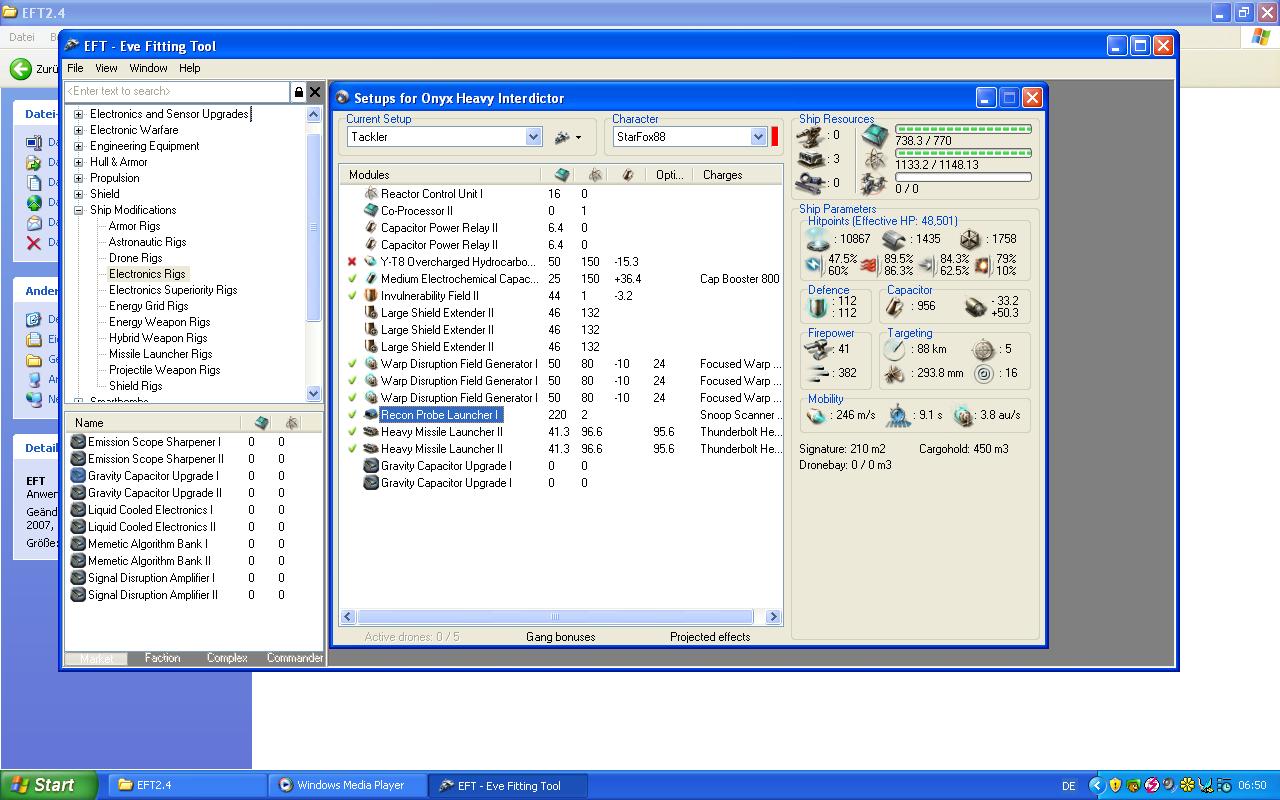Open the View menu
Viewport: 1280px width, 800px height.
point(106,68)
